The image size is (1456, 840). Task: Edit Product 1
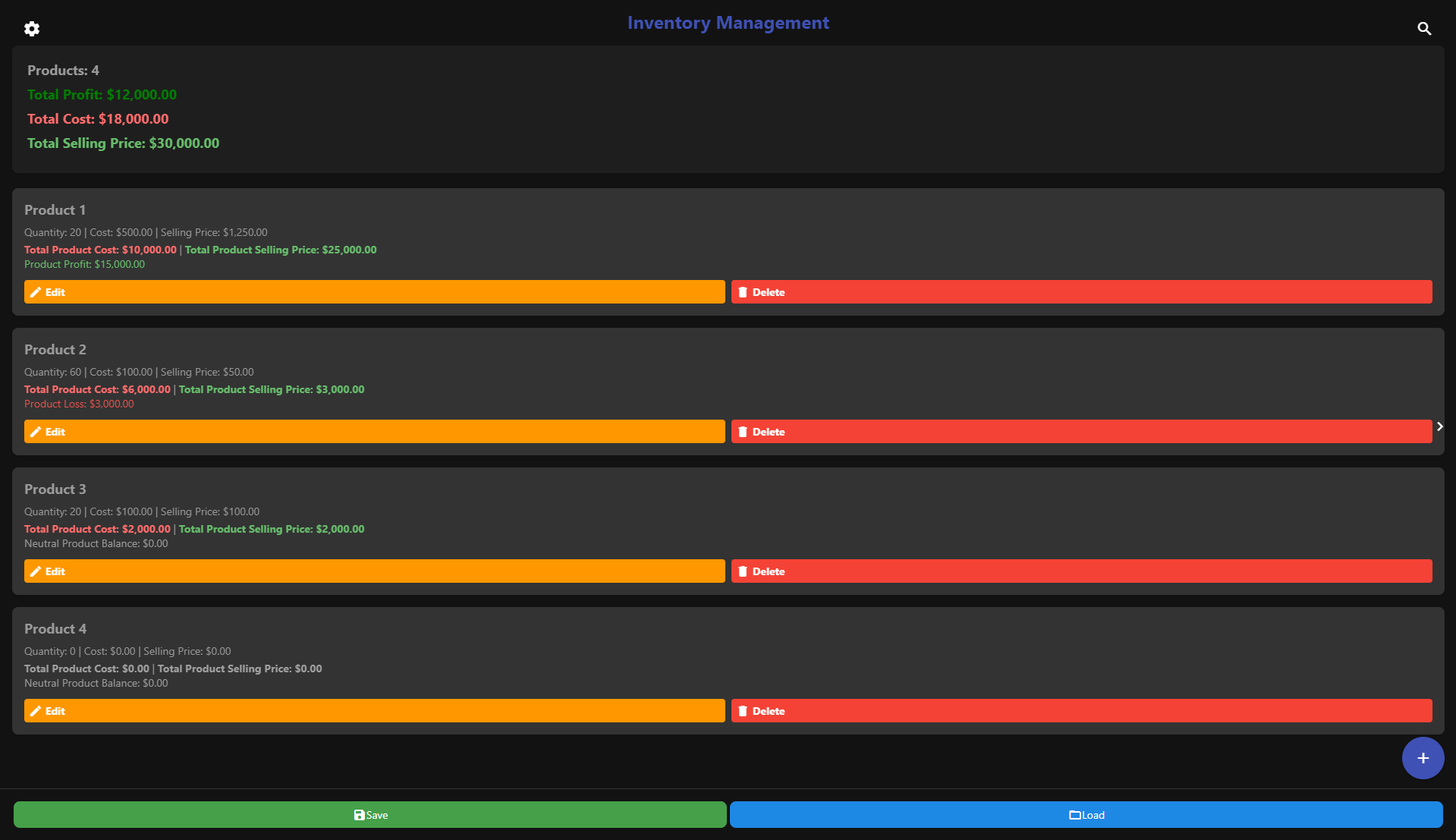point(375,292)
